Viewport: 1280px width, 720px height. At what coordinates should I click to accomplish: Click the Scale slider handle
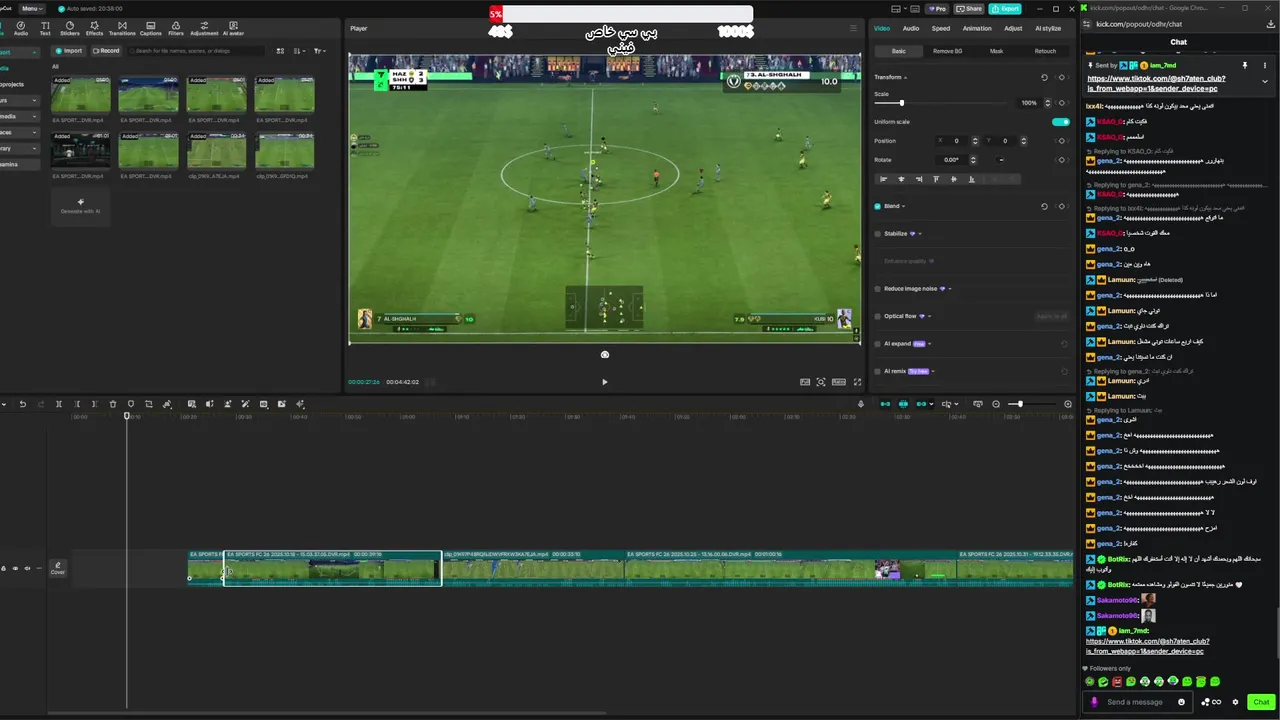click(902, 103)
